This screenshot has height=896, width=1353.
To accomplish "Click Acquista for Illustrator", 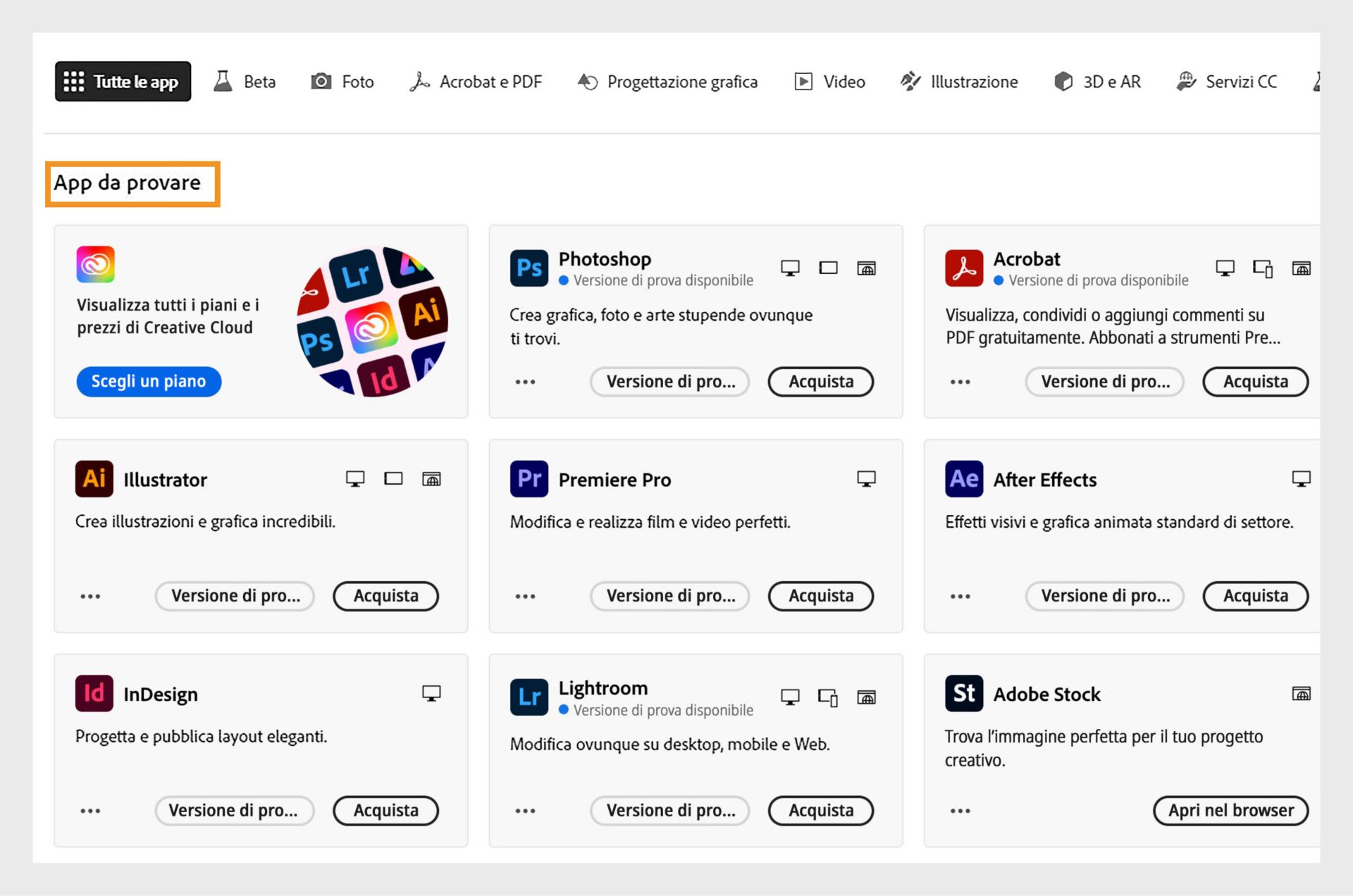I will click(x=385, y=596).
